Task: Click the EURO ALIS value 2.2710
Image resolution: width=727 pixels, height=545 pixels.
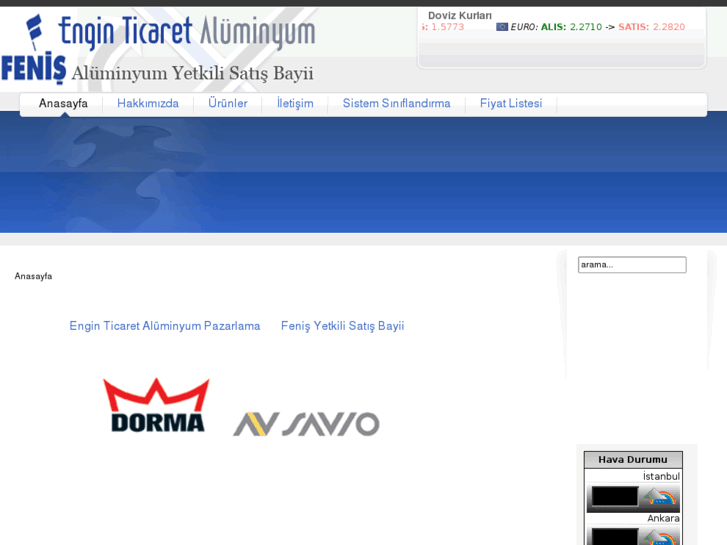Action: (x=586, y=27)
